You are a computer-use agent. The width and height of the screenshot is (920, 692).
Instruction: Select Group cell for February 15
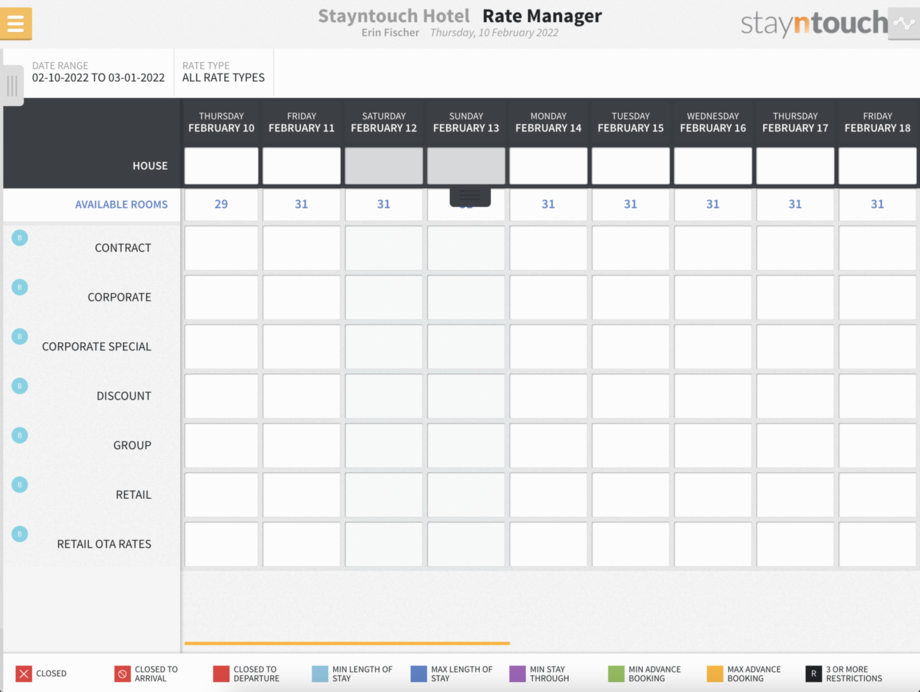coord(631,445)
